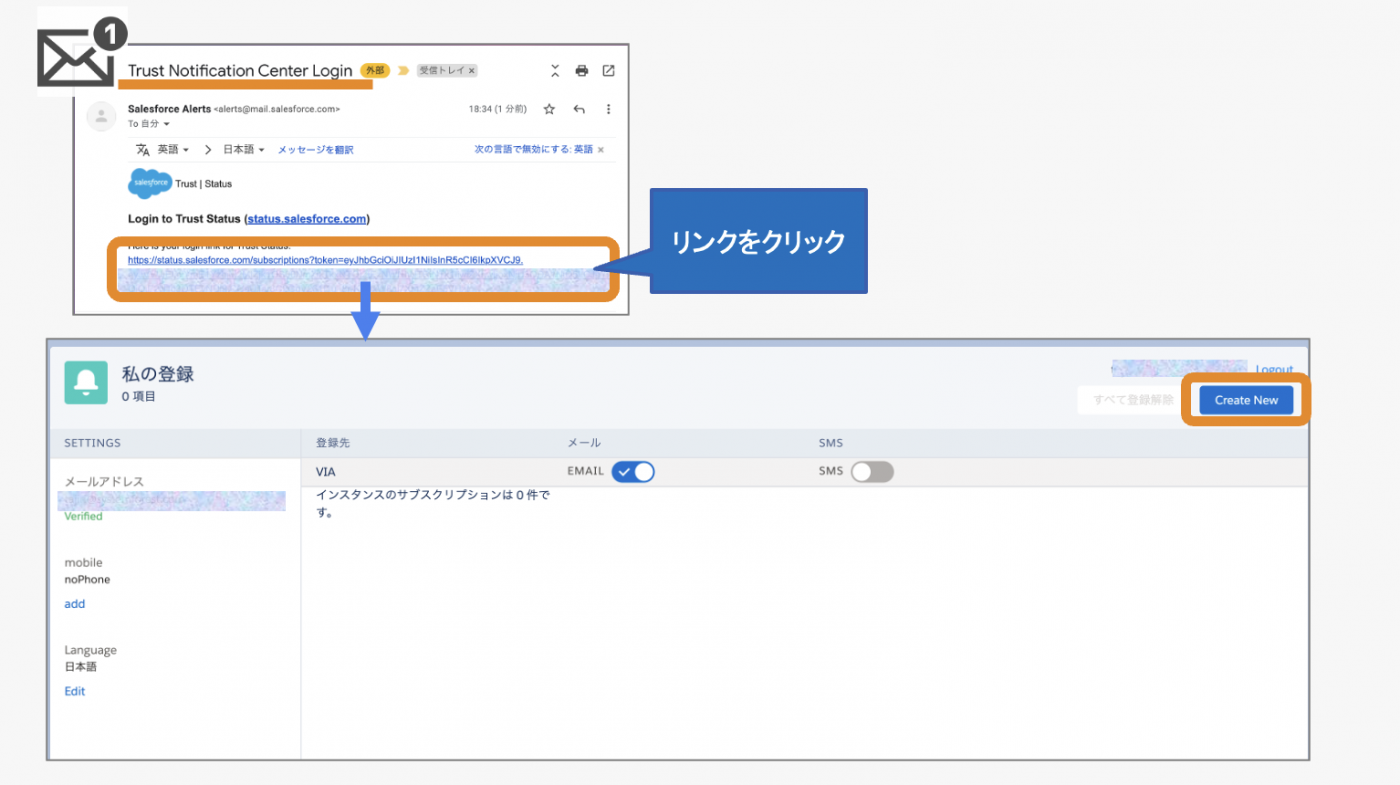Click add under mobile noPhone

[75, 604]
